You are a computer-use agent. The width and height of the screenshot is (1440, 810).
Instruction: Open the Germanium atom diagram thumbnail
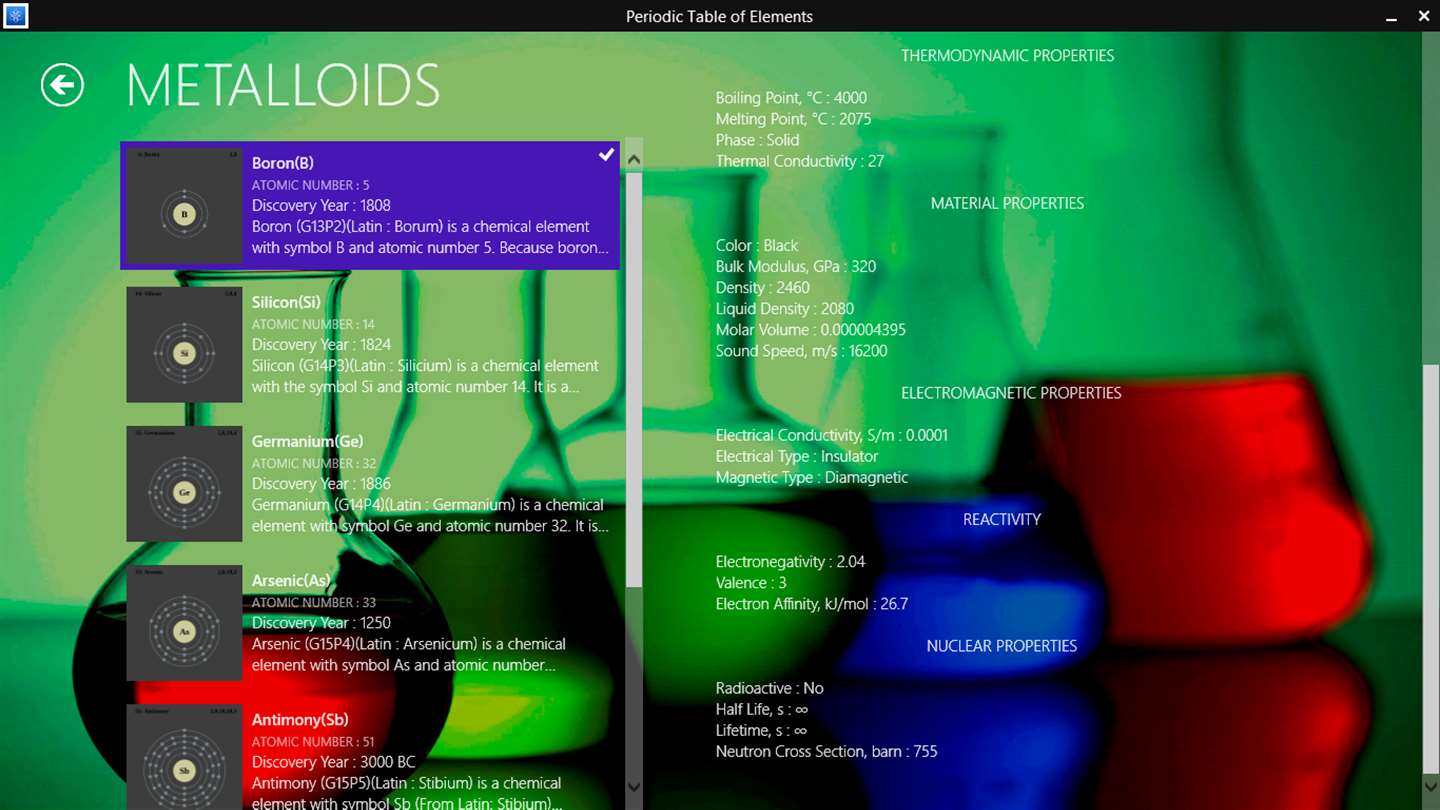point(184,484)
